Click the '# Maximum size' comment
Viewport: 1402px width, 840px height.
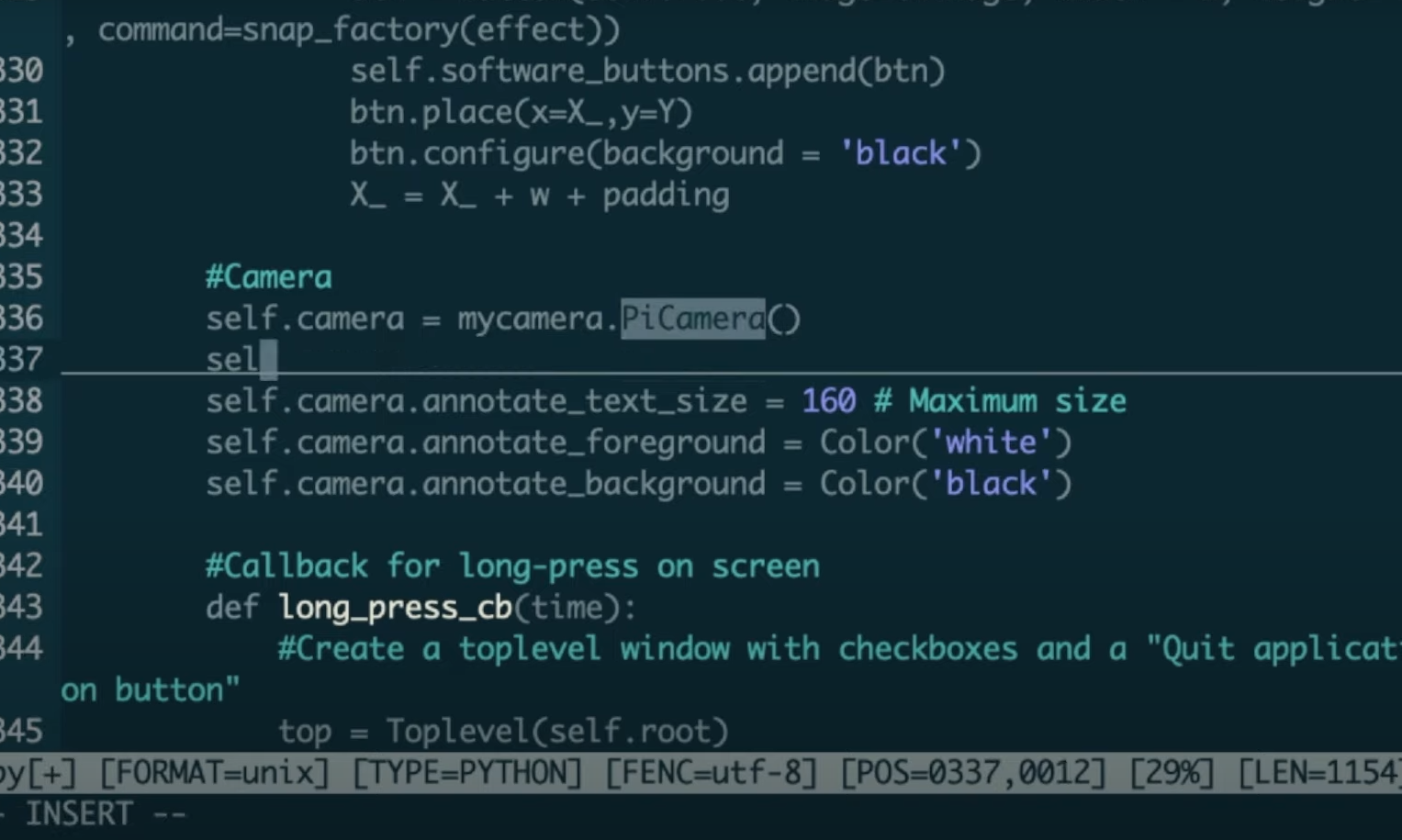(1000, 401)
